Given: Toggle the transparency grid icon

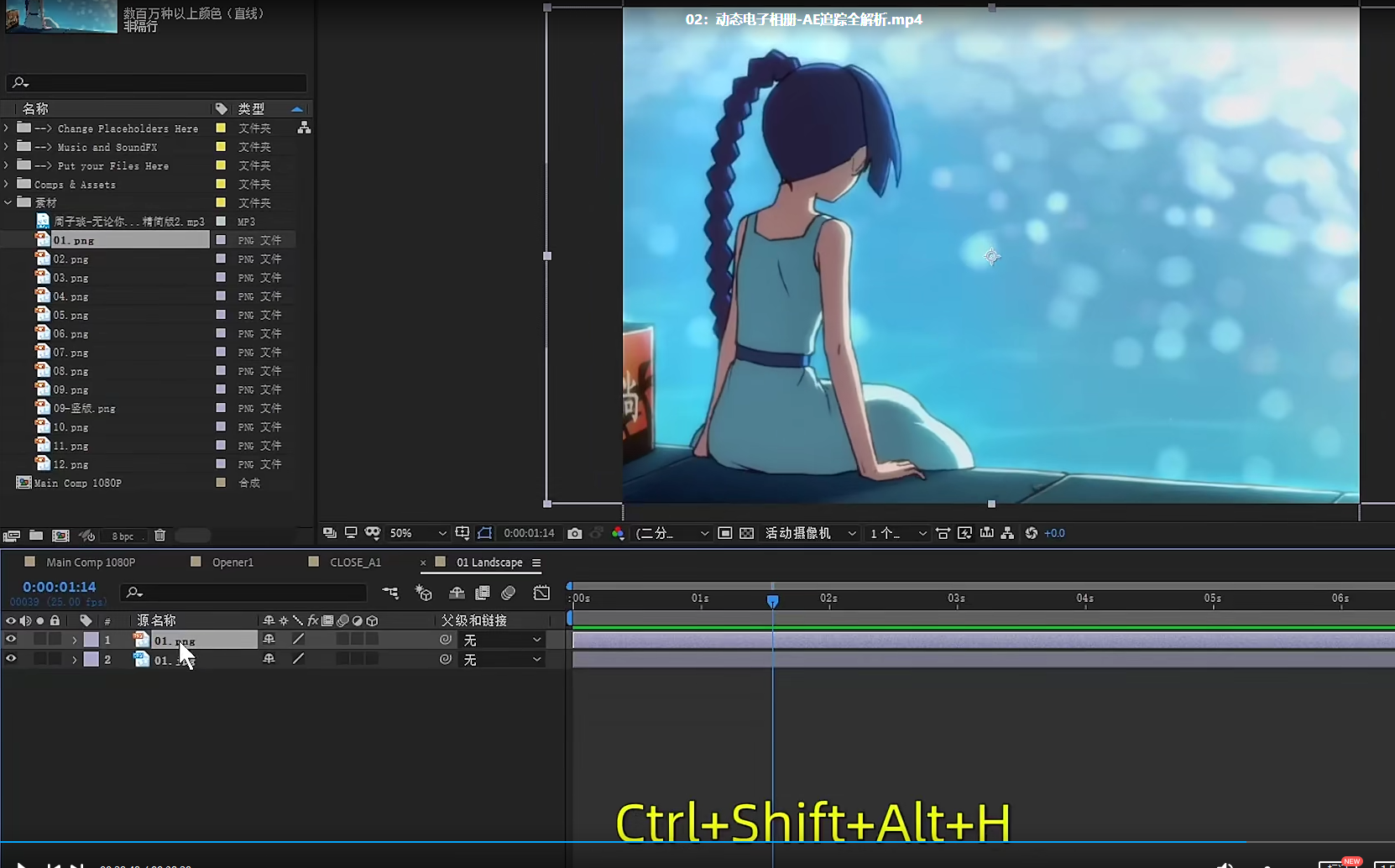Looking at the screenshot, I should coord(746,533).
